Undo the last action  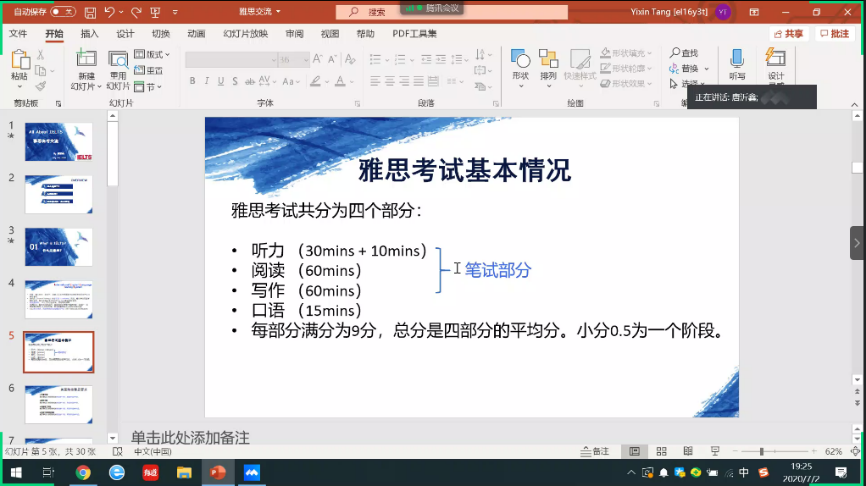click(109, 12)
